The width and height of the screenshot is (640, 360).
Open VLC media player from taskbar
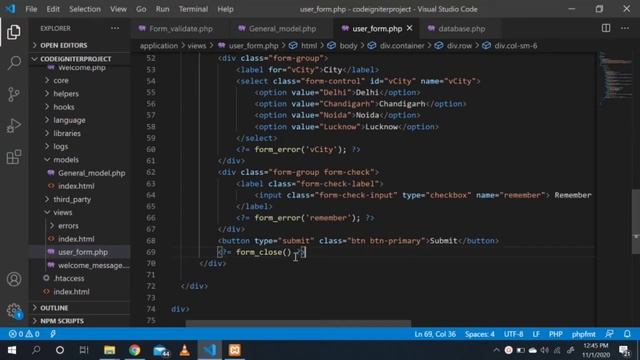(184, 350)
